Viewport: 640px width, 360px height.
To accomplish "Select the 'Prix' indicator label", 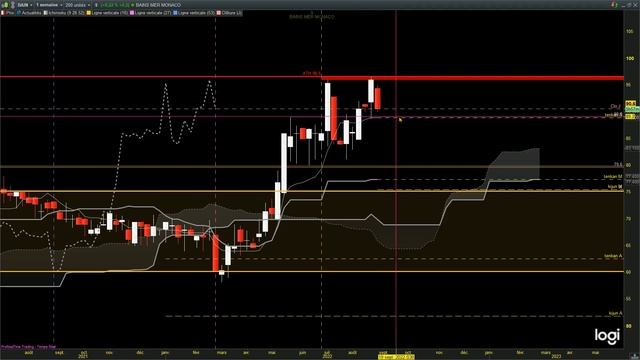I will click(10, 13).
